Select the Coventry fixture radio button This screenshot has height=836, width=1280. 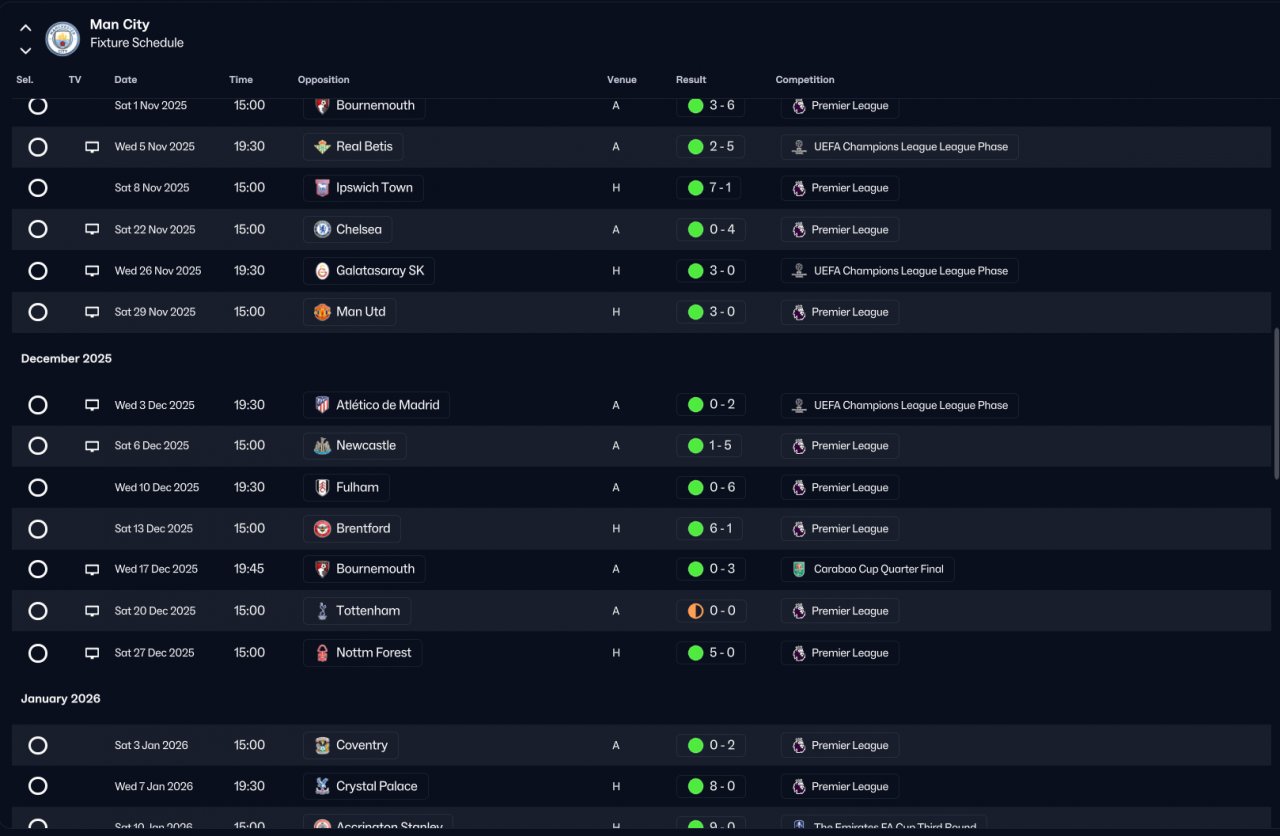coord(38,745)
